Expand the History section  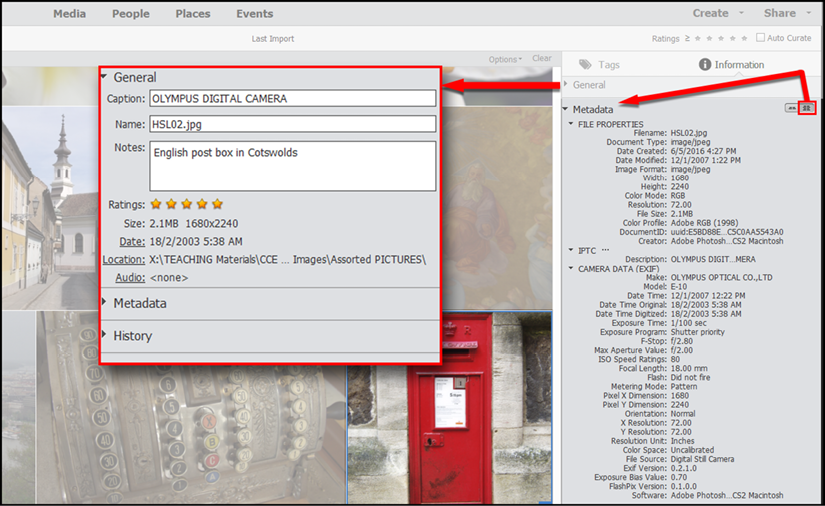click(104, 335)
